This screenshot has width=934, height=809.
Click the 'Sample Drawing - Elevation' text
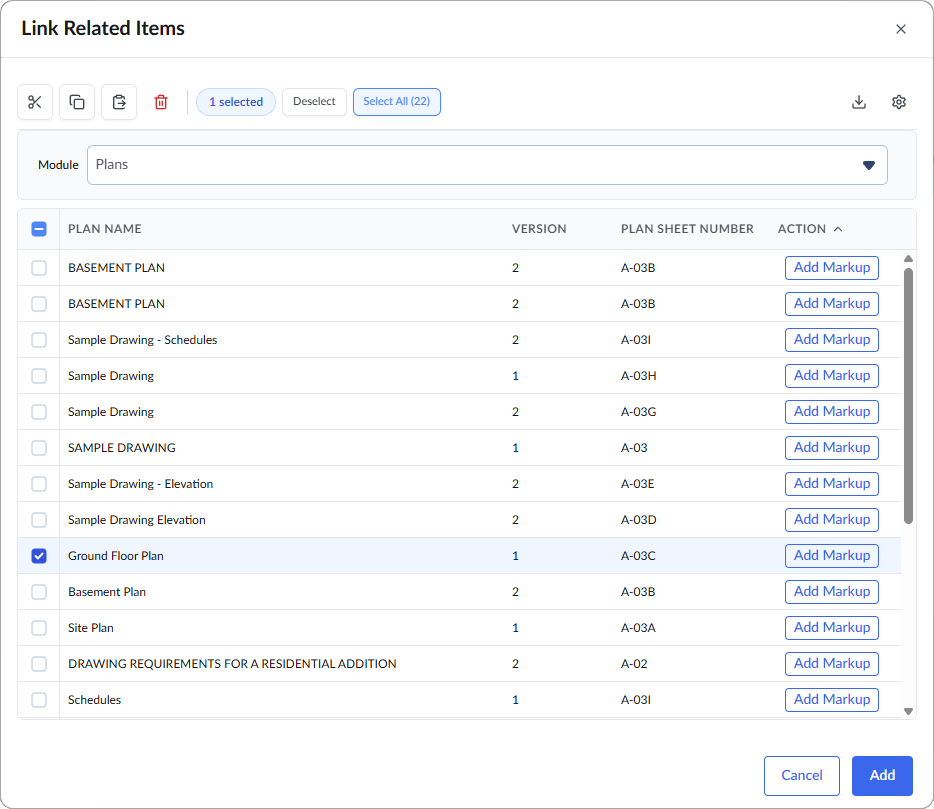(140, 484)
